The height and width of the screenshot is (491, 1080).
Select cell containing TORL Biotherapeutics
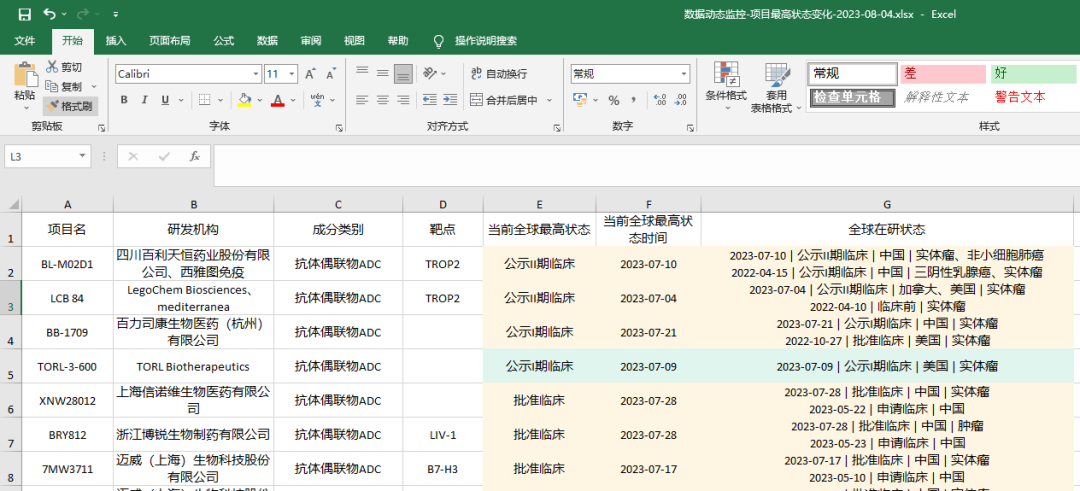[x=193, y=366]
